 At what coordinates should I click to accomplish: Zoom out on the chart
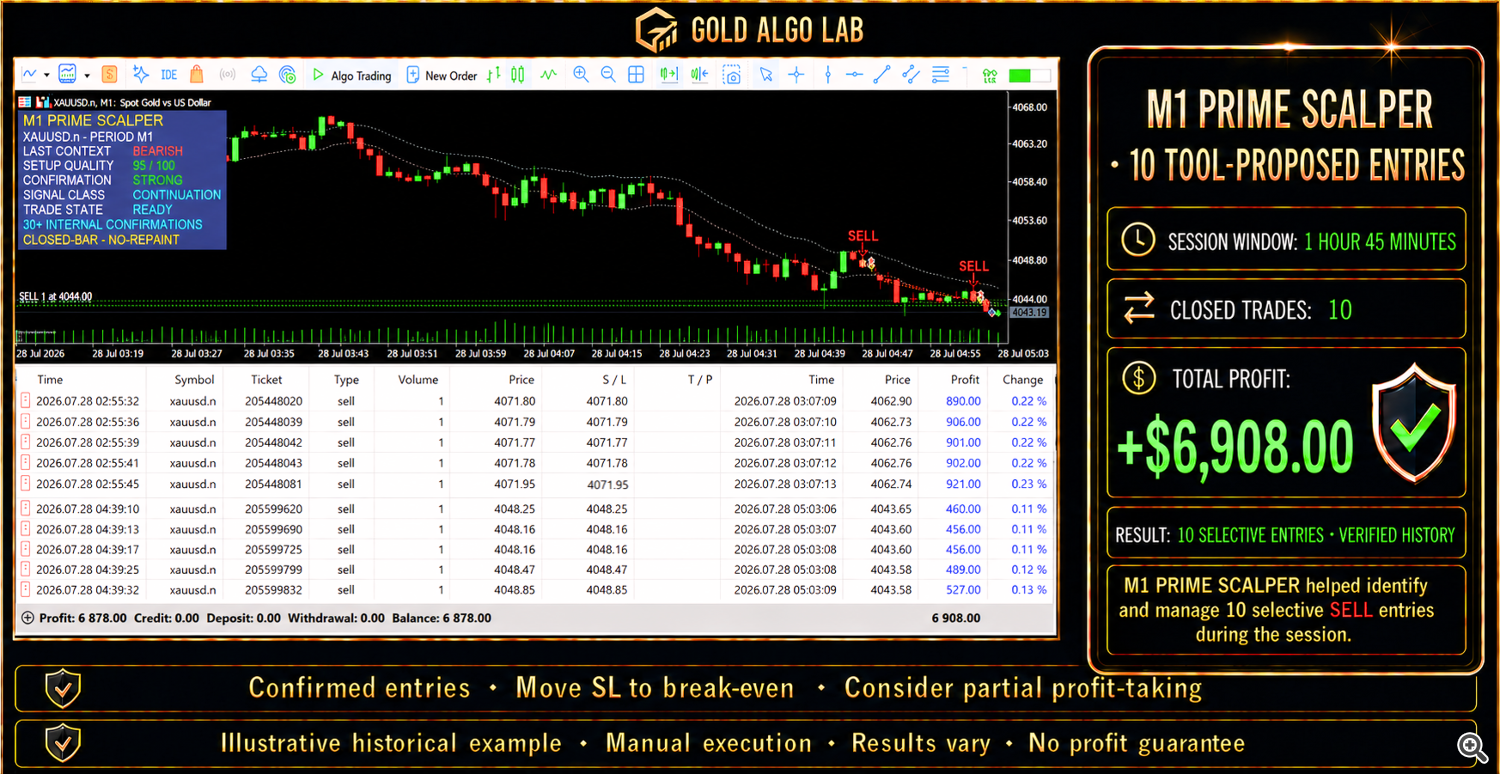[608, 74]
